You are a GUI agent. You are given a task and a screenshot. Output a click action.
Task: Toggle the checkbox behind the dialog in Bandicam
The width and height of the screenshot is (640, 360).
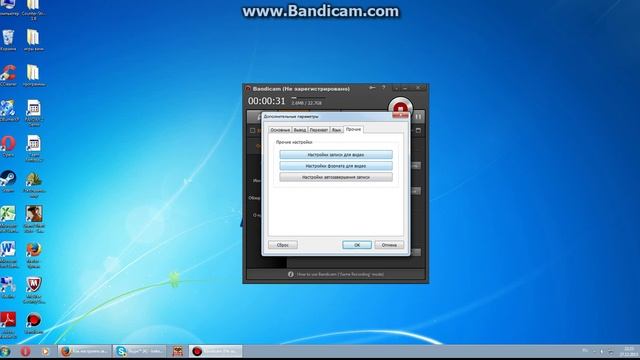tap(252, 131)
